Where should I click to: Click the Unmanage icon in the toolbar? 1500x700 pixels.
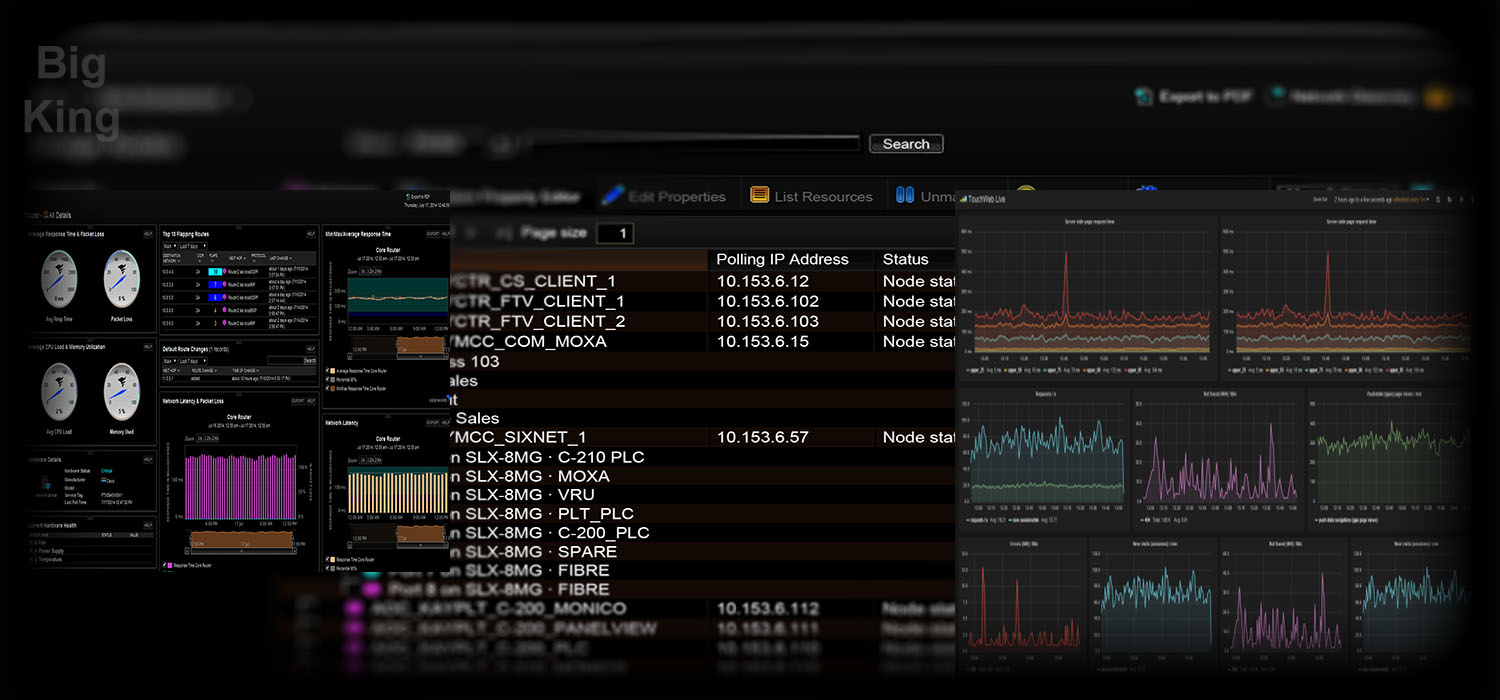[904, 196]
